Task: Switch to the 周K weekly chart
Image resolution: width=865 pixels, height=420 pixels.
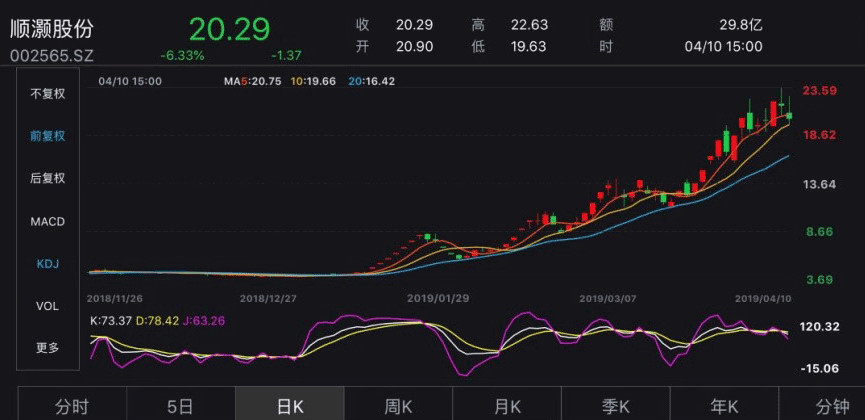Action: click(398, 406)
